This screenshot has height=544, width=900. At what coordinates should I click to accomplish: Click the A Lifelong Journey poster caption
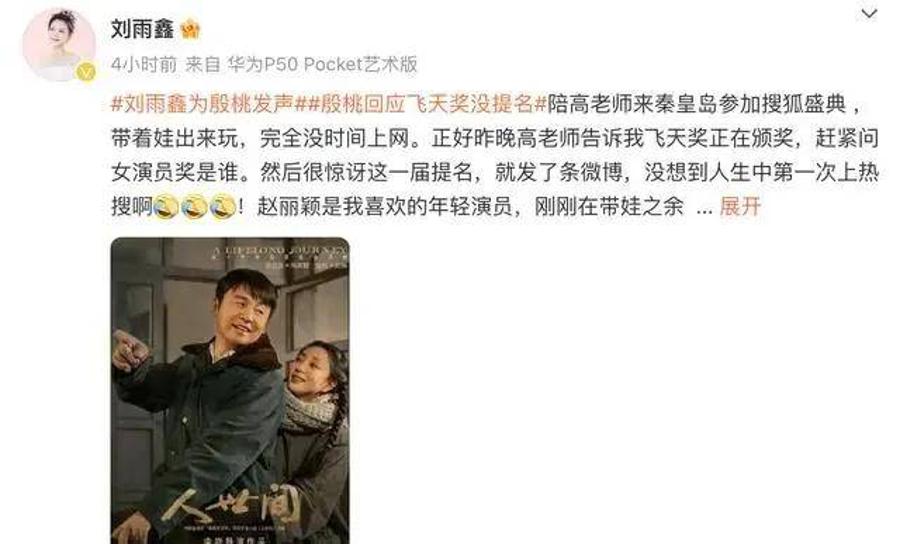click(x=280, y=251)
